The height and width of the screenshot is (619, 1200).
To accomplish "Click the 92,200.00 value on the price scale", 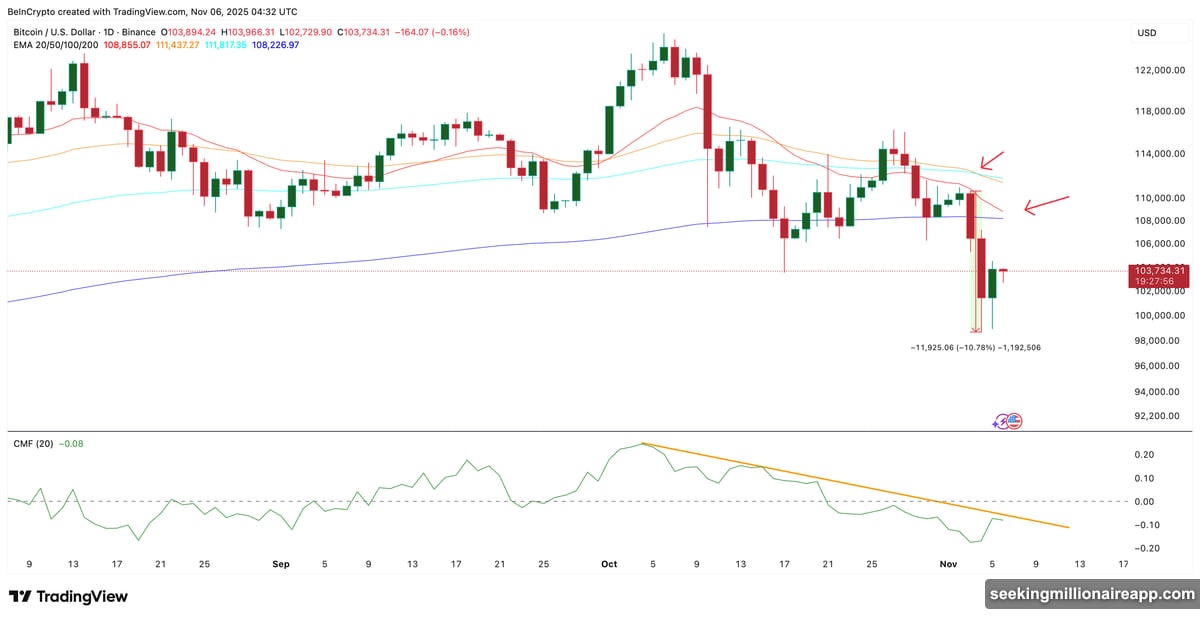I will click(x=1156, y=417).
